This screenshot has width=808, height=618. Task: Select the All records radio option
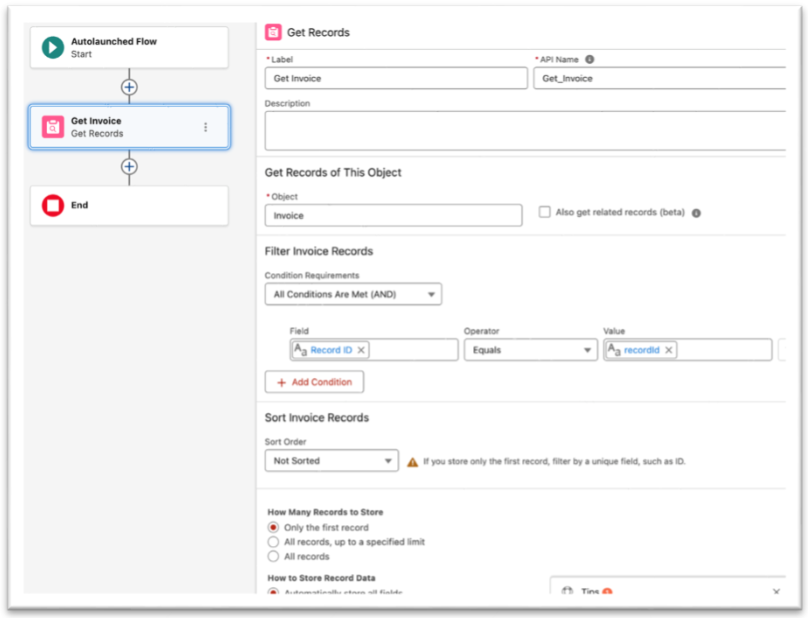click(x=273, y=556)
